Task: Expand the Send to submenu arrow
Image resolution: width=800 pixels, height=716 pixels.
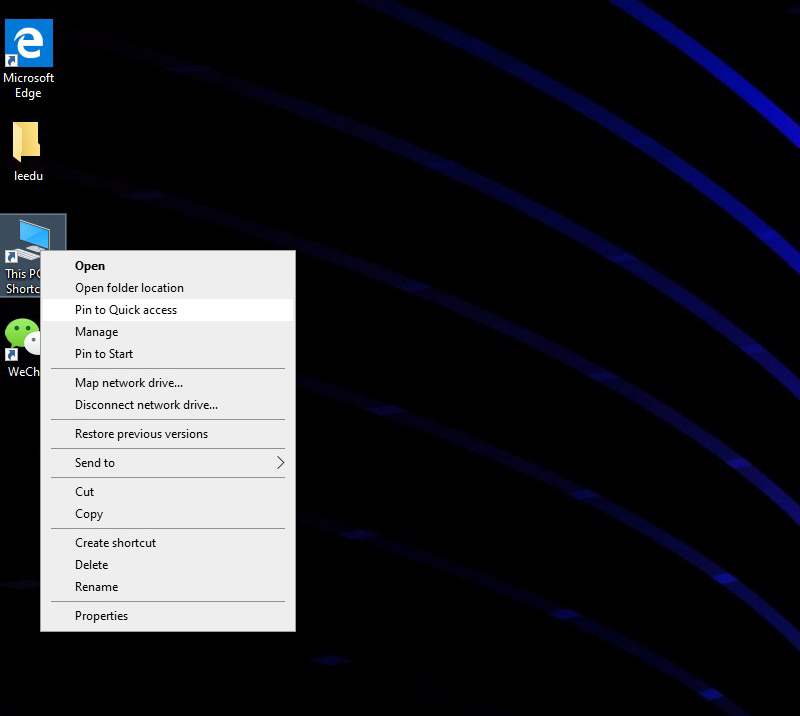Action: coord(280,463)
